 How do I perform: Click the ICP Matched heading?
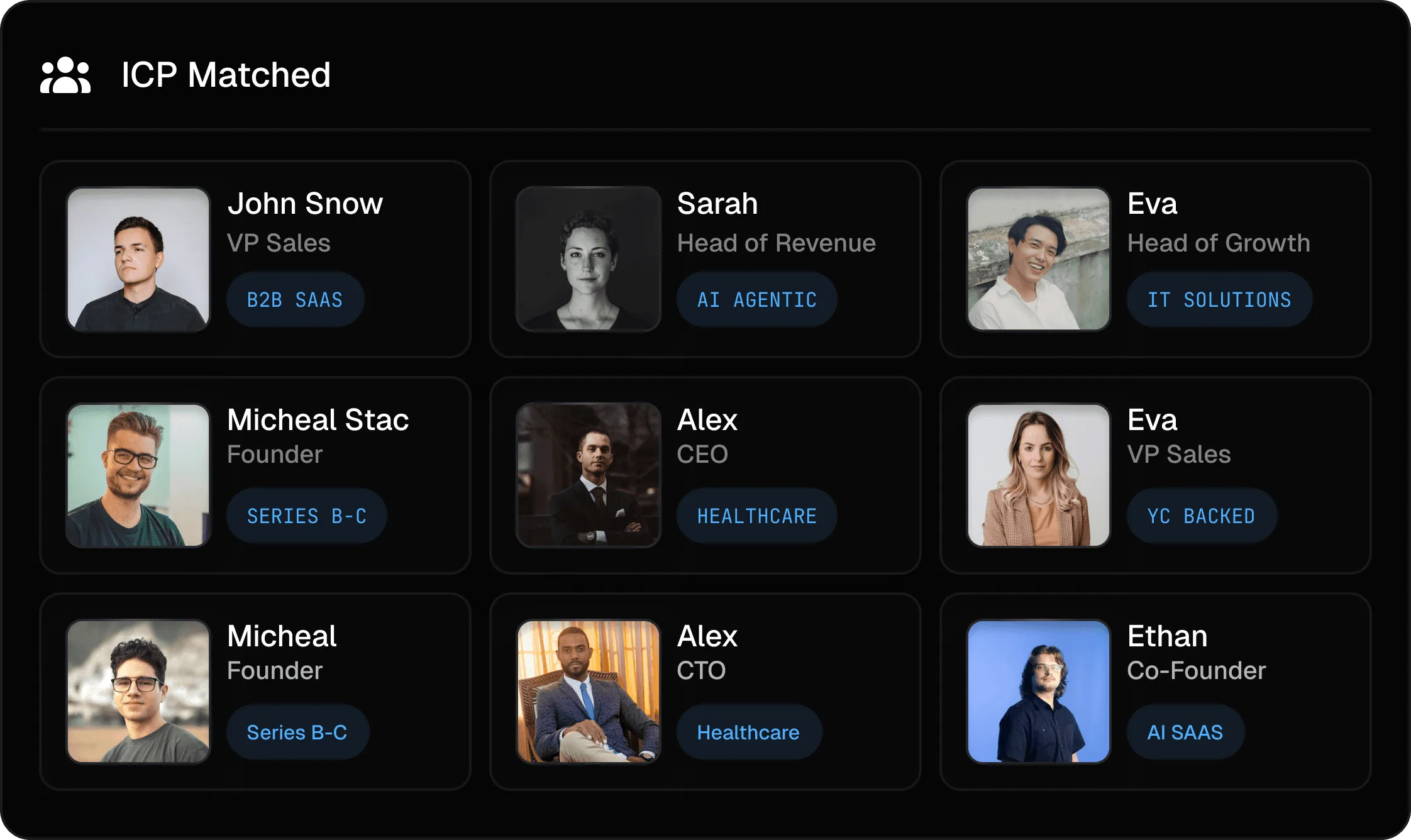(x=226, y=74)
